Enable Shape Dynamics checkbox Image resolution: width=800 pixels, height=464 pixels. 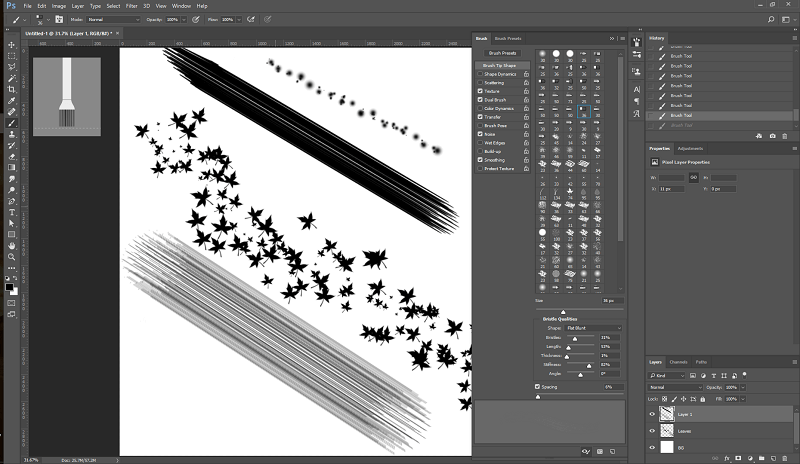click(480, 74)
